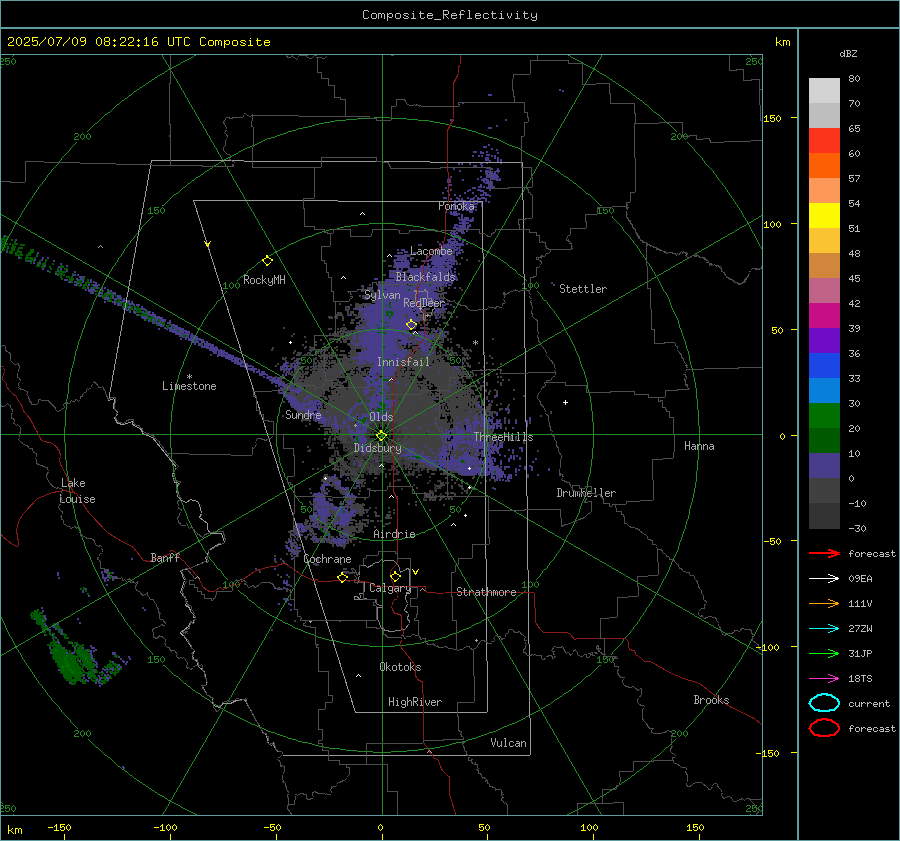Click the Brooks label

coord(711,700)
